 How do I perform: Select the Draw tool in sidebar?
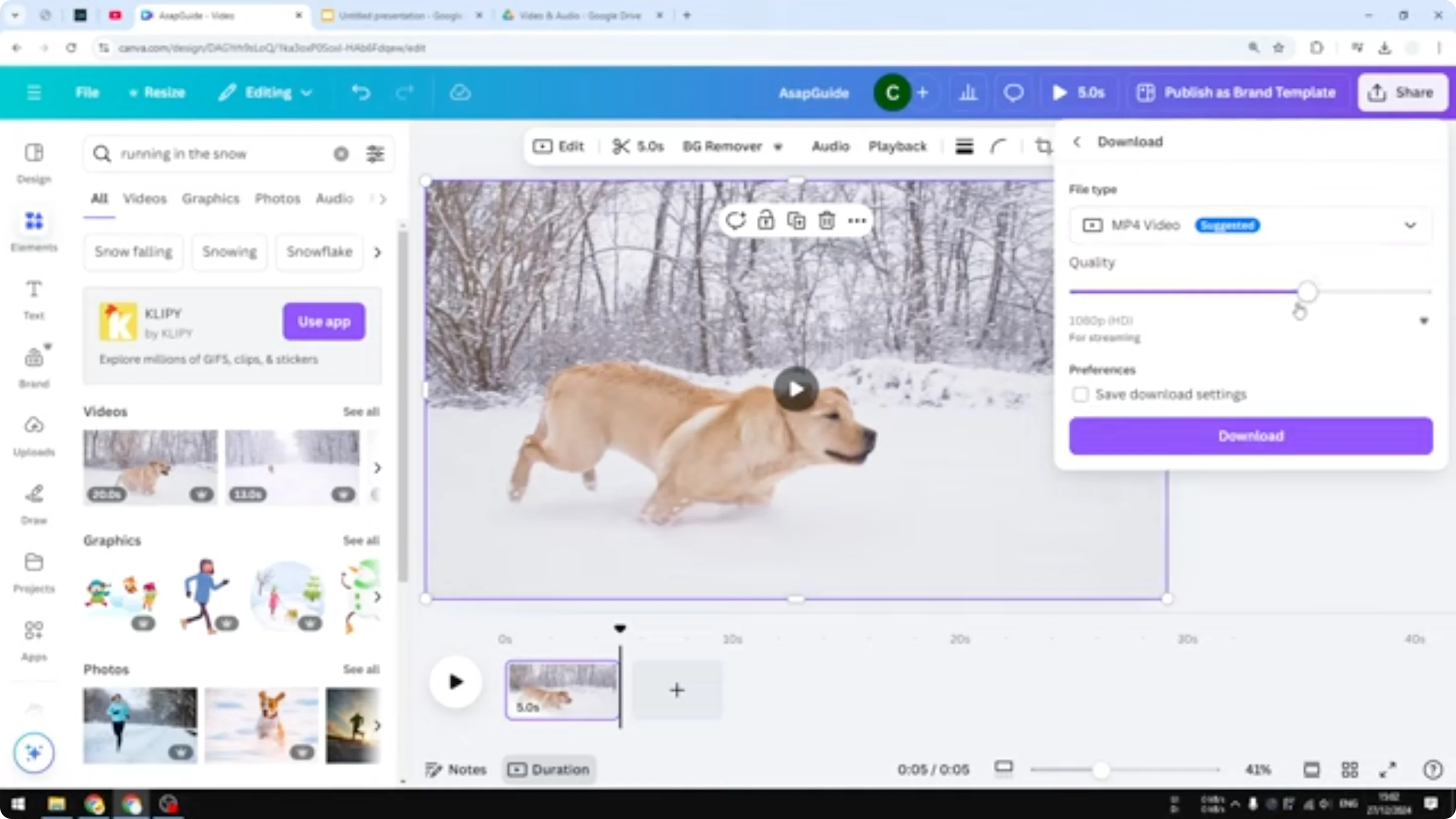click(x=34, y=500)
